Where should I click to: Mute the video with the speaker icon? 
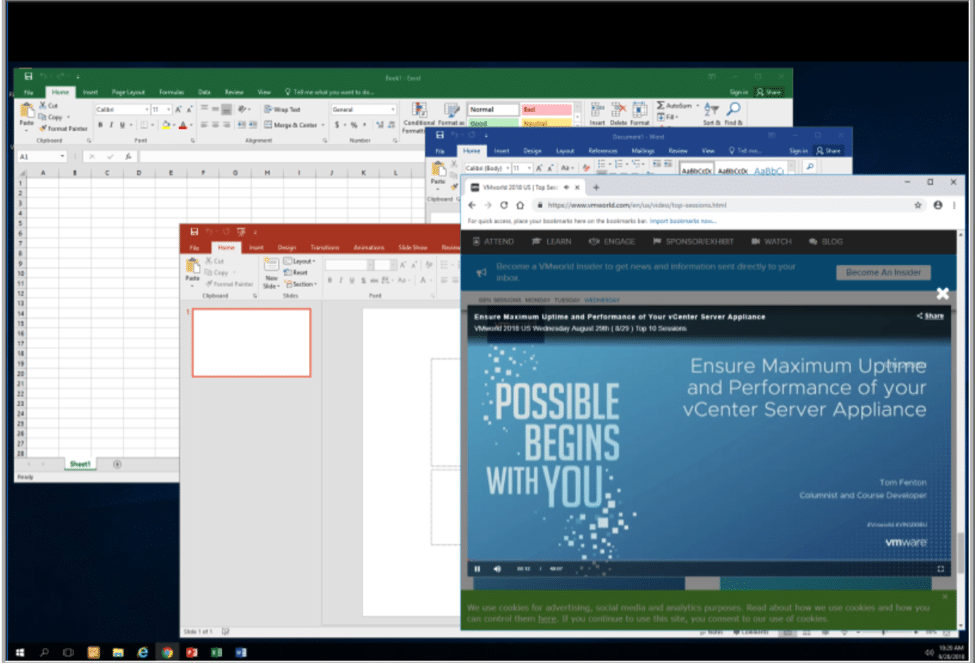[x=497, y=568]
